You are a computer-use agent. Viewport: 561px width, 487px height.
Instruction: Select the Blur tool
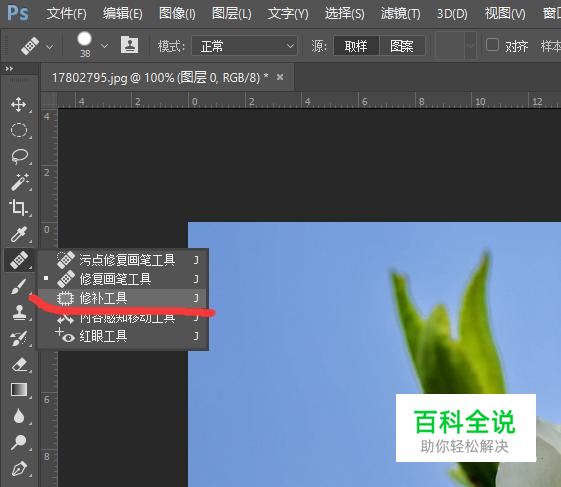19,417
